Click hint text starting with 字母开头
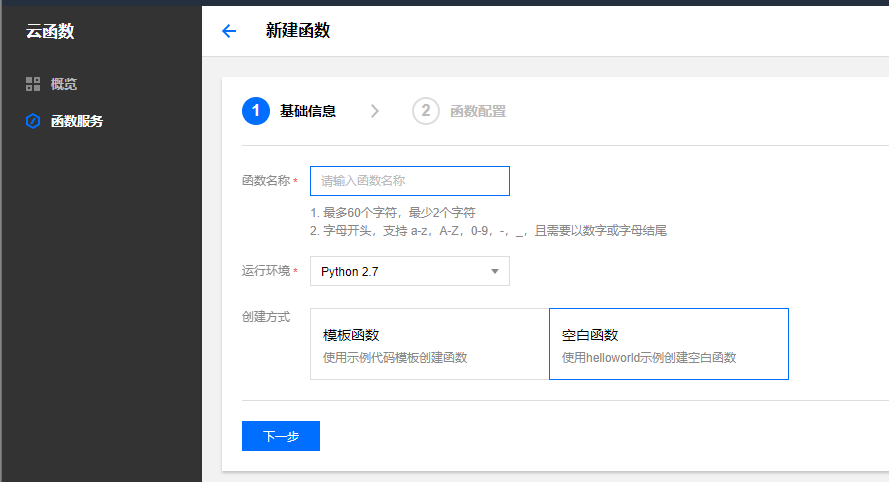The width and height of the screenshot is (889, 482). tap(488, 231)
